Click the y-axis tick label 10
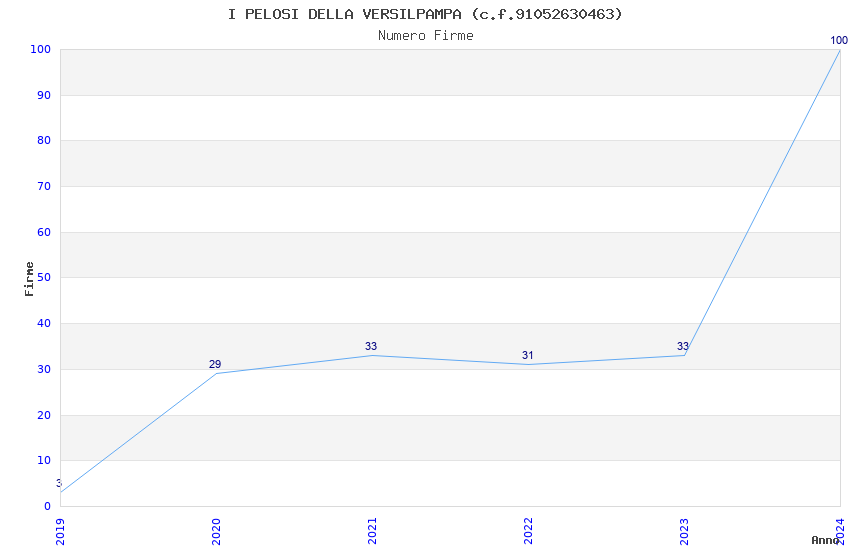The image size is (850, 550). pyautogui.click(x=44, y=461)
